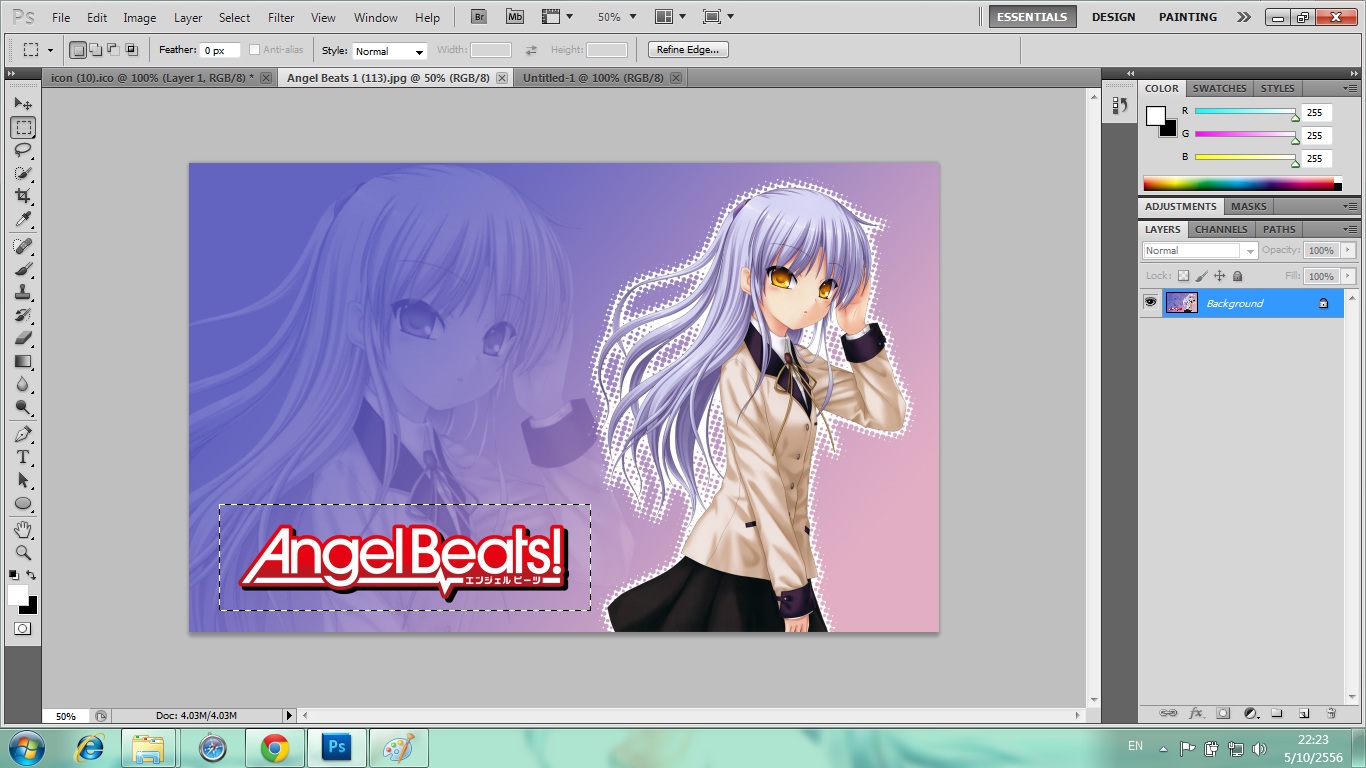
Task: Create a new layer group
Action: point(1276,713)
